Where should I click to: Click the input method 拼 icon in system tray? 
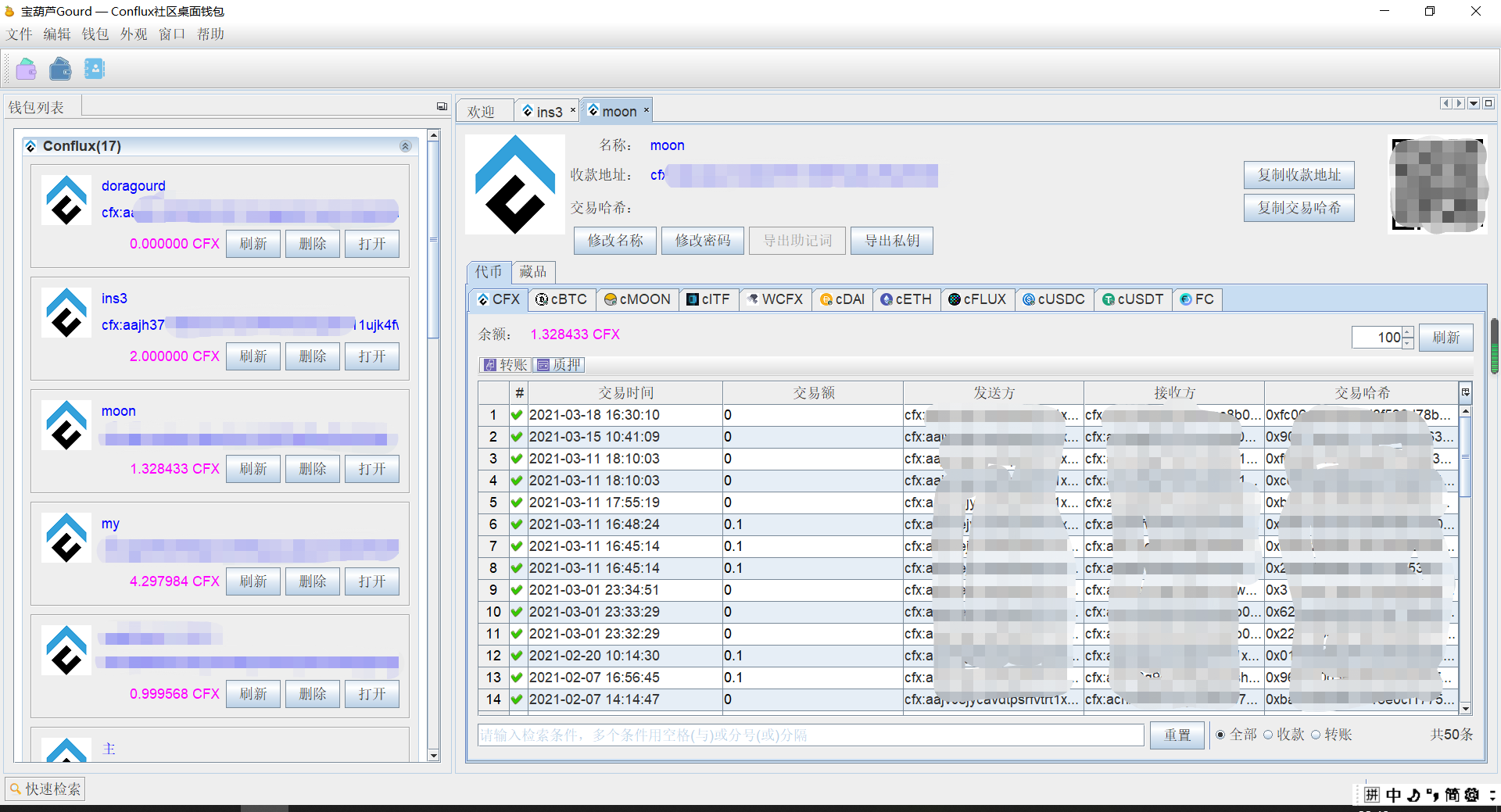(x=1372, y=795)
